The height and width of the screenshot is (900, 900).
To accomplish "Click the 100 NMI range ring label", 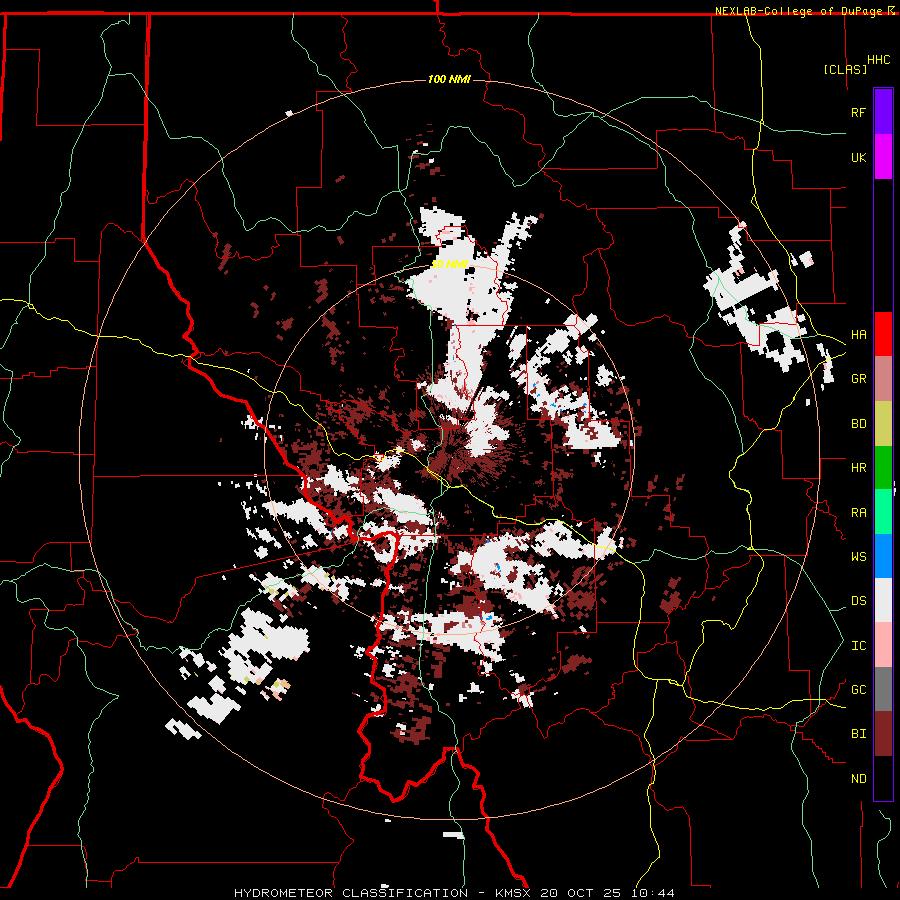I will point(449,79).
